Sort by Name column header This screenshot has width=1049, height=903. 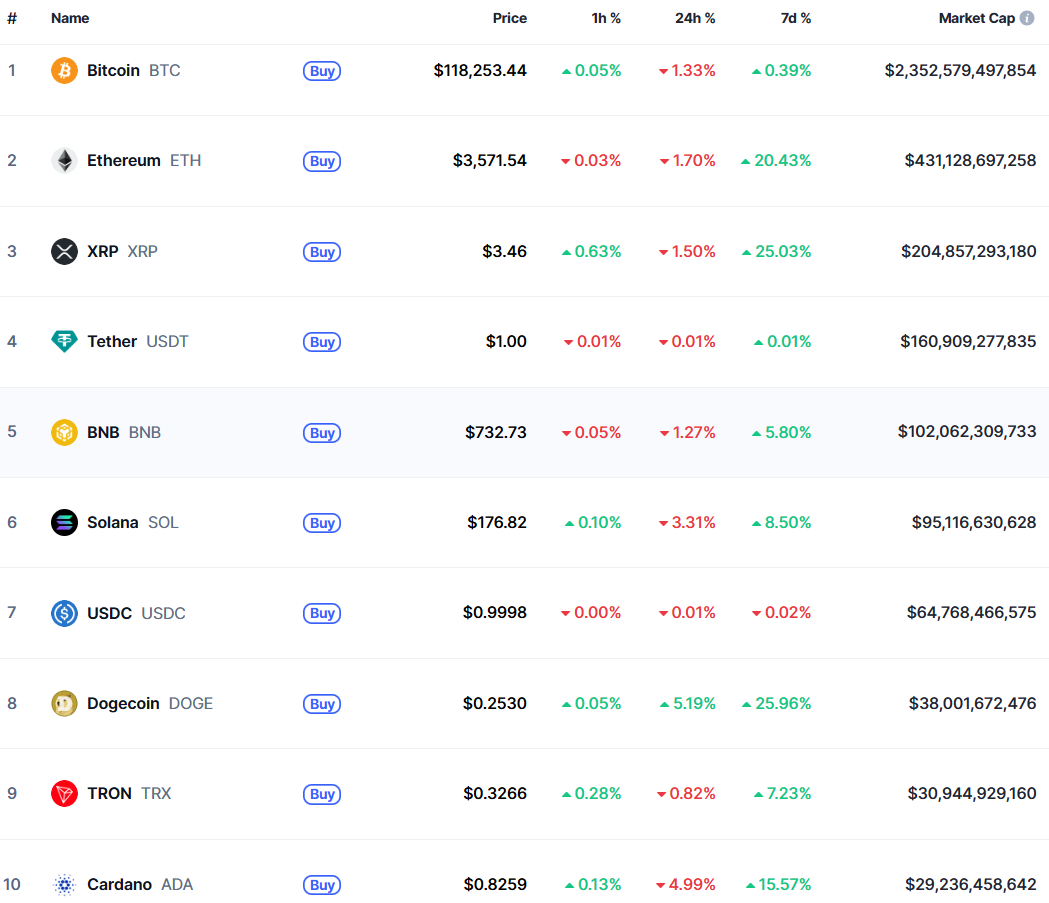point(70,18)
